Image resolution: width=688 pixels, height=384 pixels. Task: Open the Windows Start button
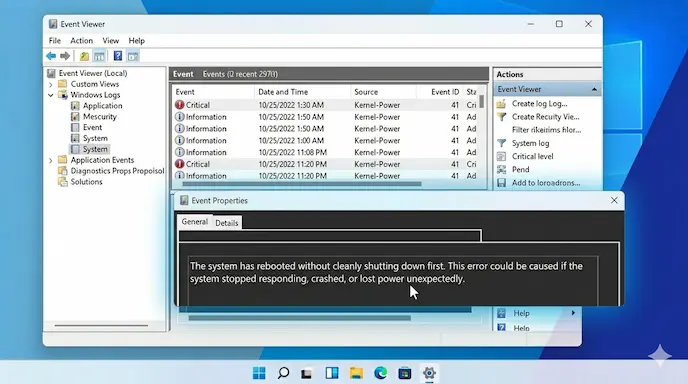259,373
